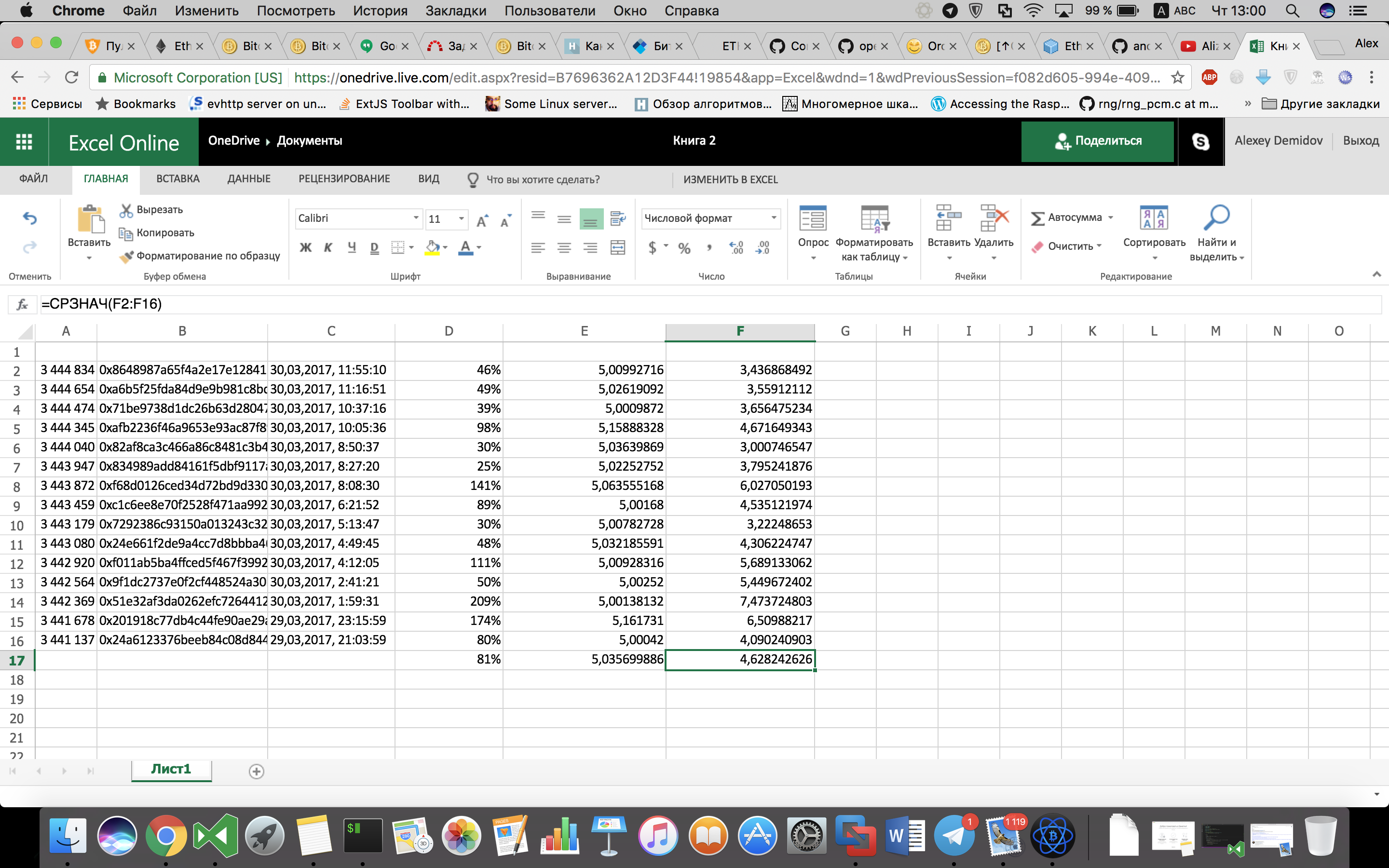This screenshot has height=868, width=1389.
Task: Click the increase decimal places icon
Action: pyautogui.click(x=736, y=247)
